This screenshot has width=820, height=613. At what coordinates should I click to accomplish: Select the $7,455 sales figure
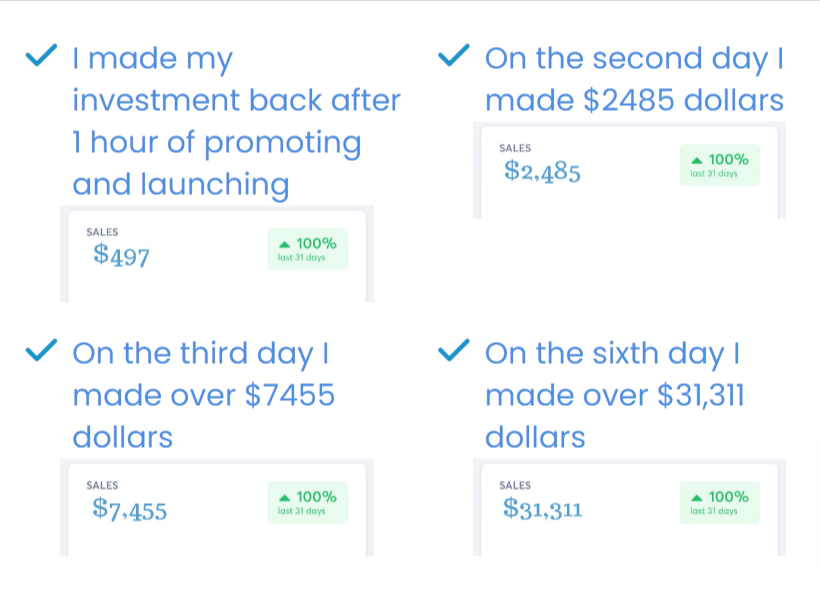pyautogui.click(x=129, y=510)
